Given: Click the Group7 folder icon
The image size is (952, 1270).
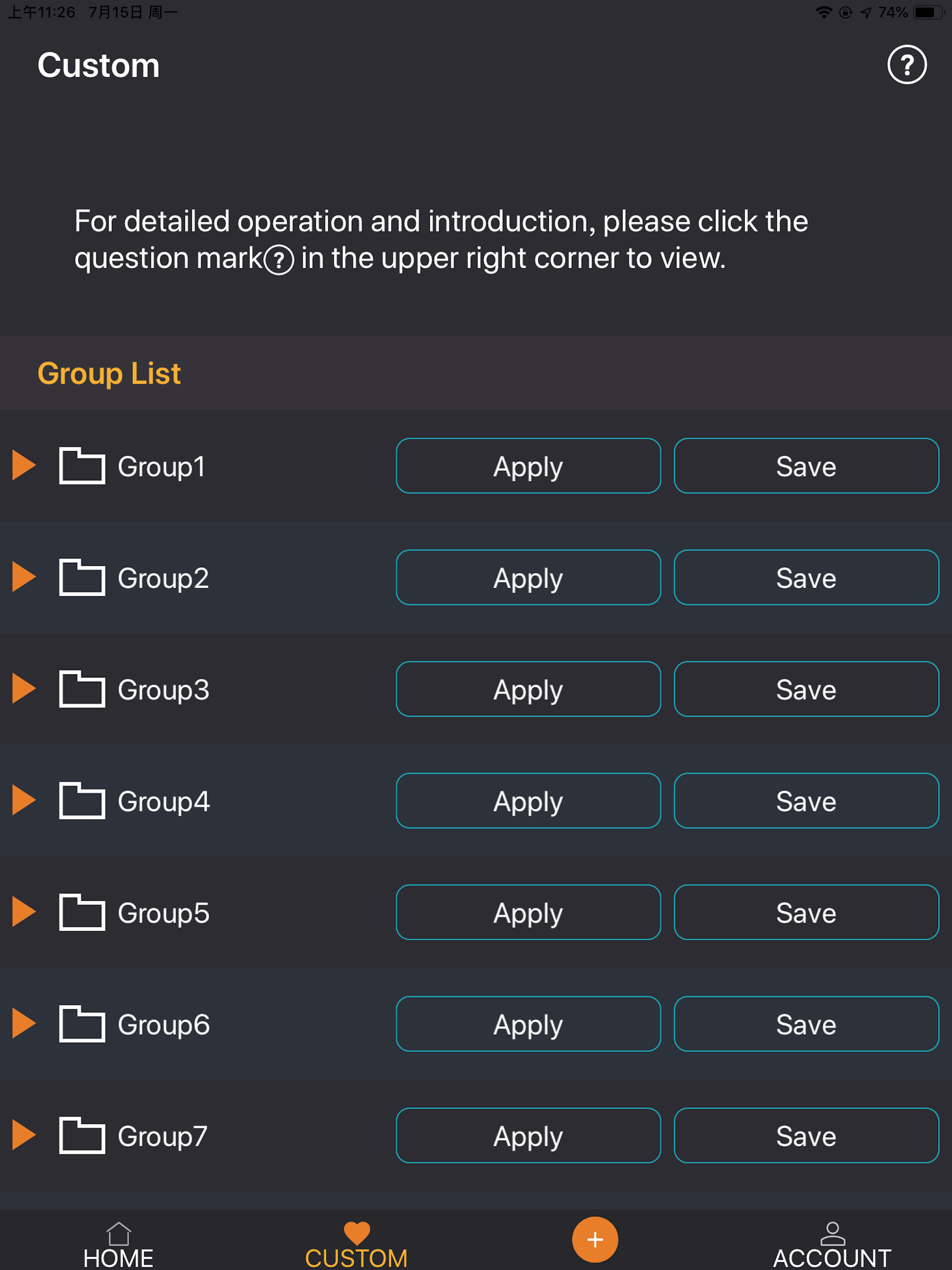Looking at the screenshot, I should pyautogui.click(x=82, y=1135).
